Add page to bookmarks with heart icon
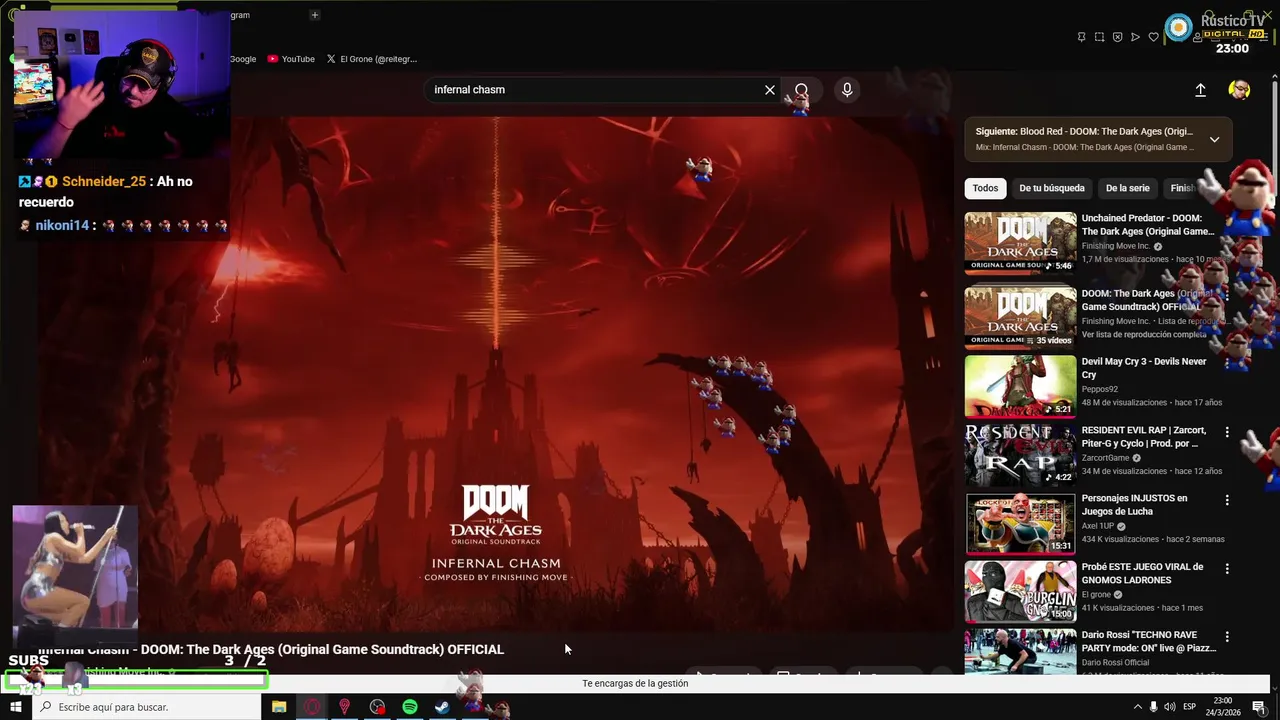This screenshot has height=720, width=1280. point(1153,37)
